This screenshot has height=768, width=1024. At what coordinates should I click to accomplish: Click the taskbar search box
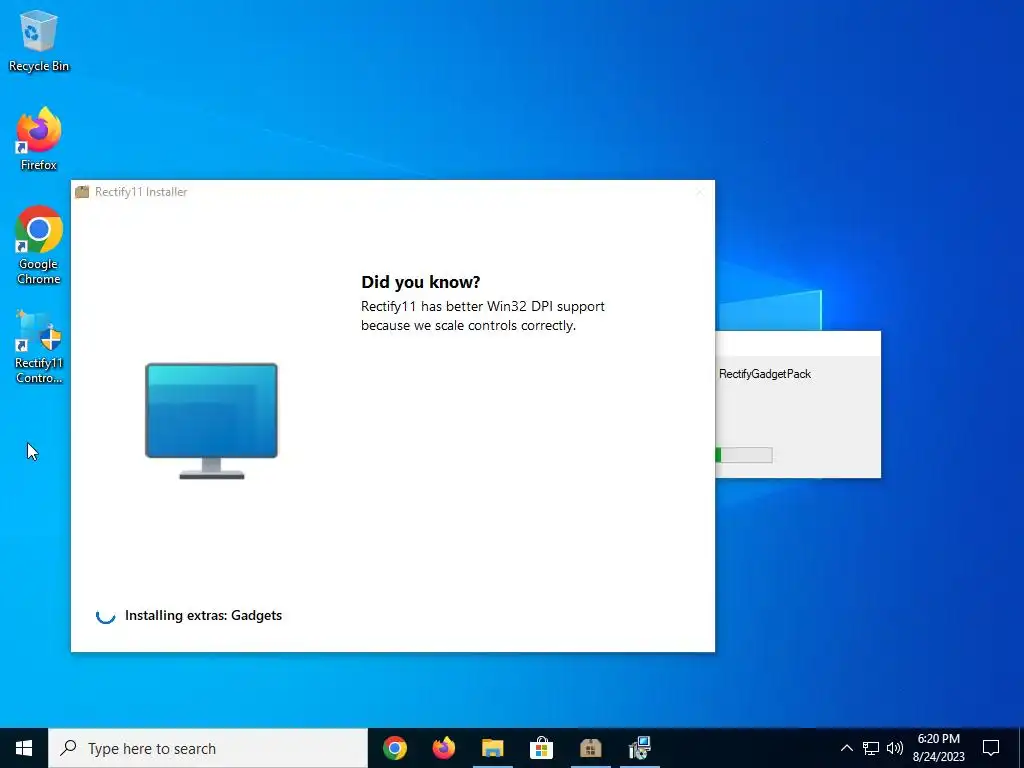208,748
